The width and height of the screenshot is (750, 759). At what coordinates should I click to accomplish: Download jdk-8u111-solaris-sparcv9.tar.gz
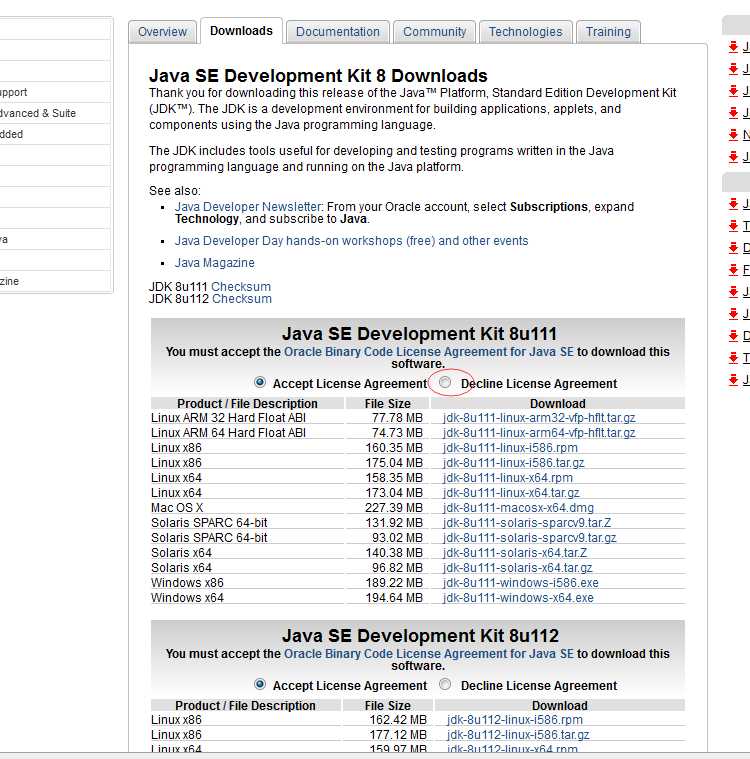click(529, 538)
